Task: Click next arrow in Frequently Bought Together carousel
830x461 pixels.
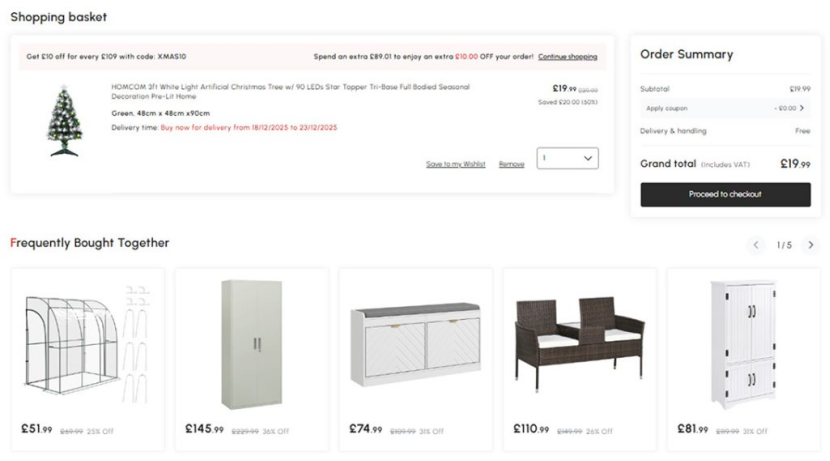Action: (x=811, y=245)
